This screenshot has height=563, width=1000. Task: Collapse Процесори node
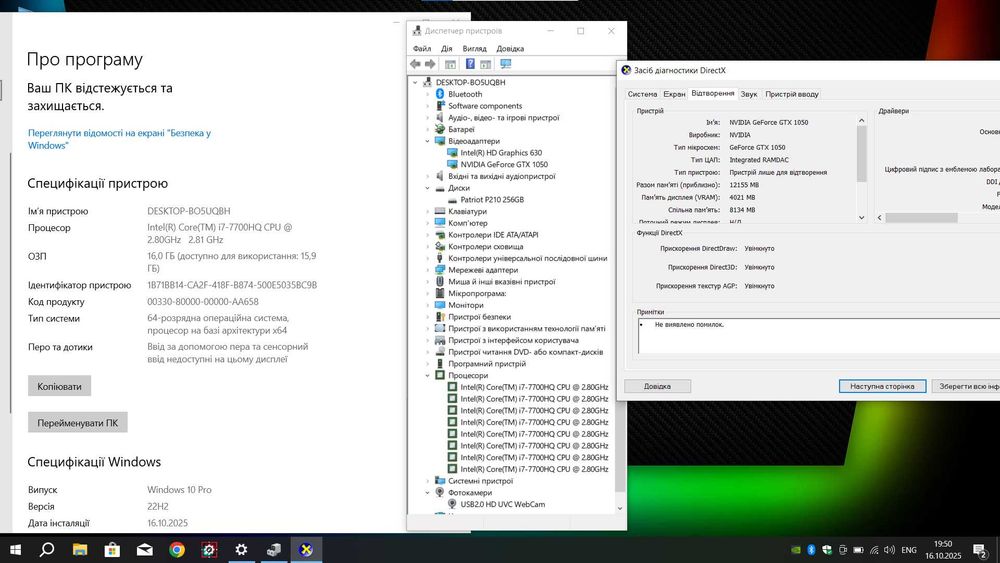click(x=428, y=376)
